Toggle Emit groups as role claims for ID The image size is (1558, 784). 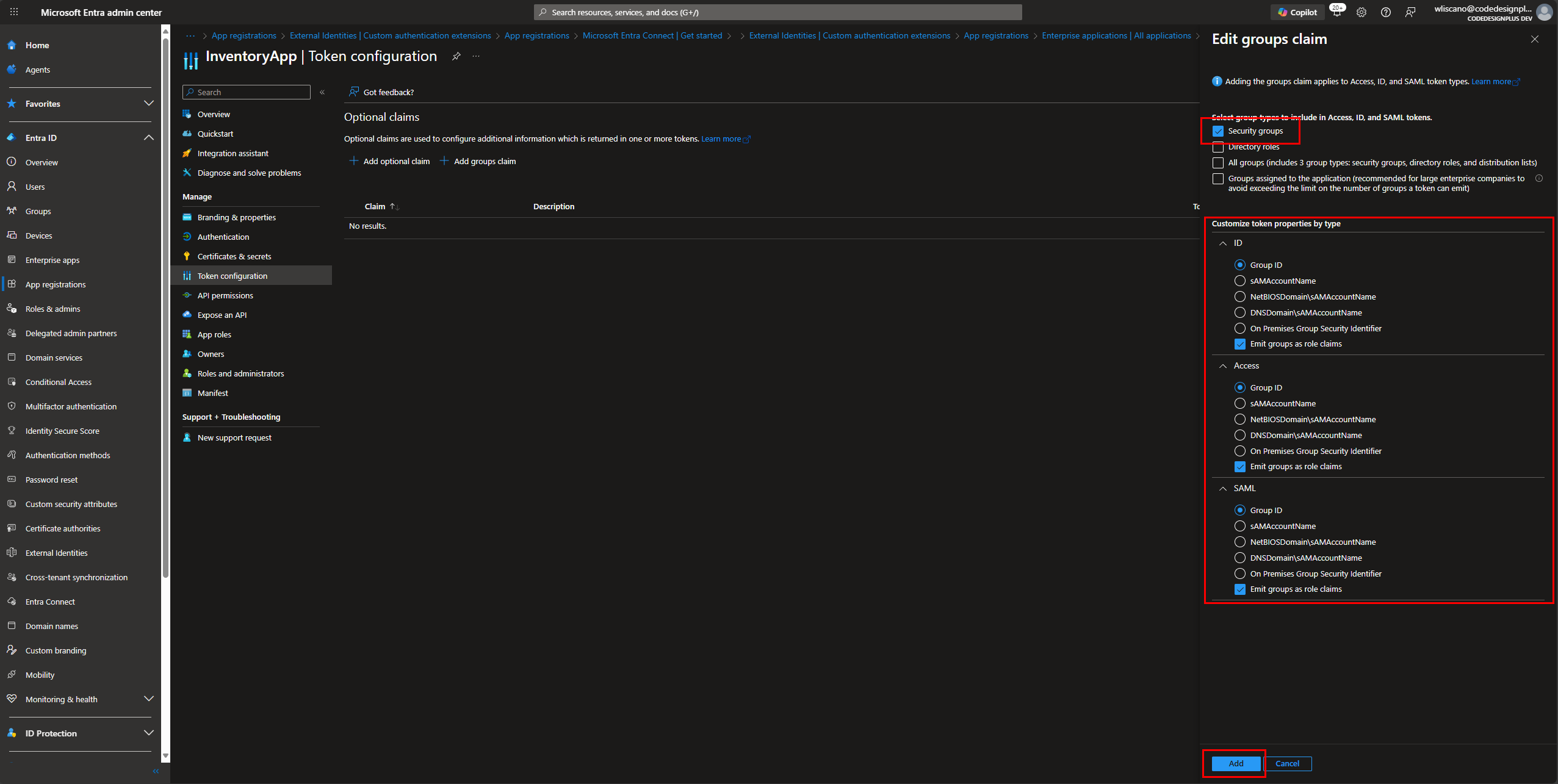click(x=1240, y=344)
